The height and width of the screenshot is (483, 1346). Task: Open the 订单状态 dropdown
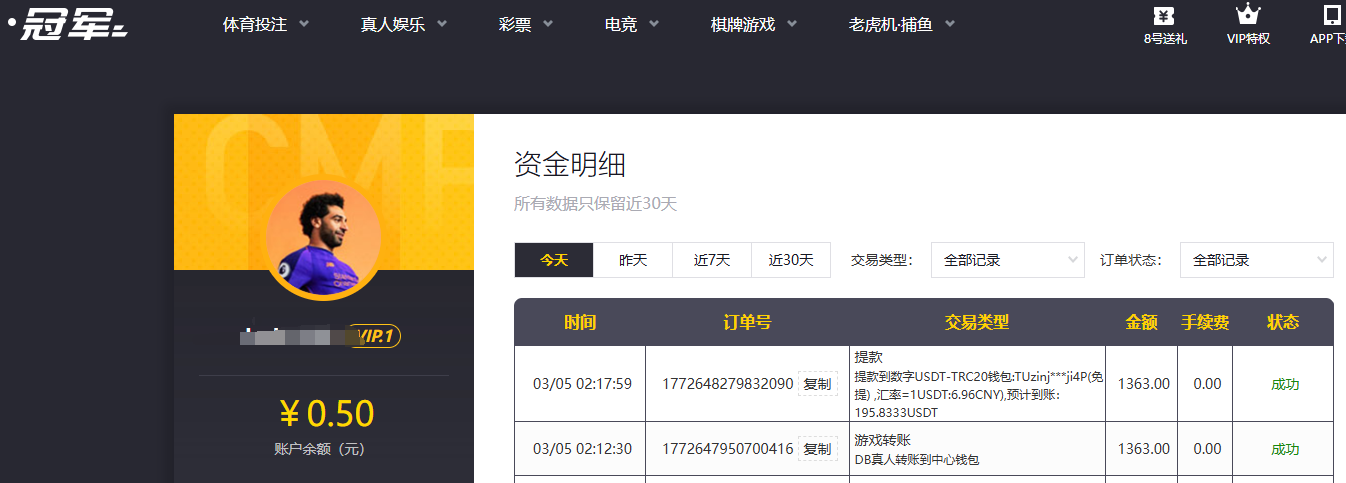(1256, 260)
